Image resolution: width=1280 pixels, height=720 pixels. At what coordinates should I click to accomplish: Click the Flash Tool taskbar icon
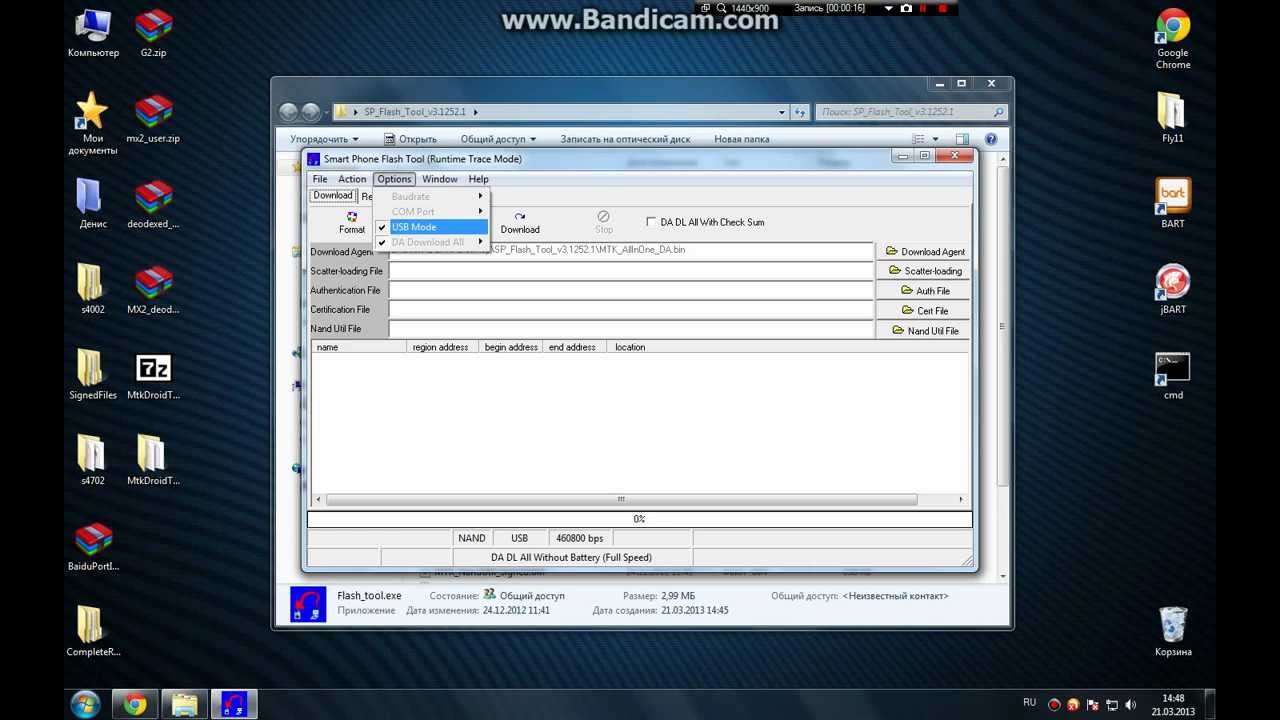(x=234, y=705)
